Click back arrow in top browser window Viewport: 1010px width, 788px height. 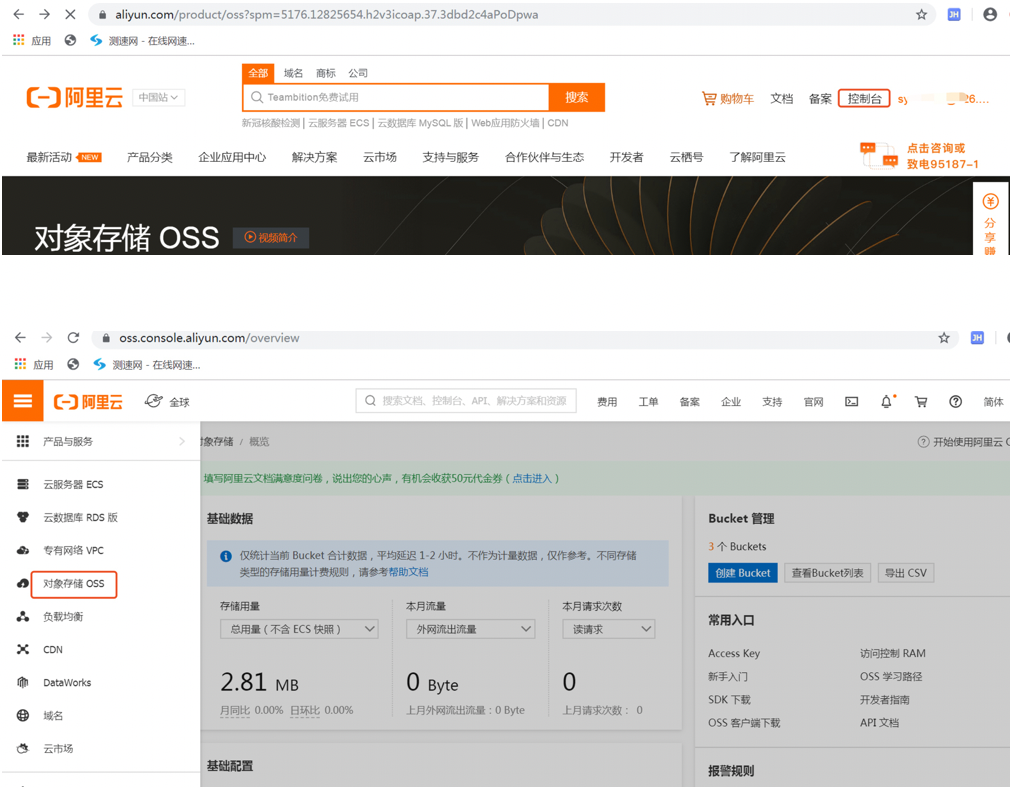[x=19, y=14]
